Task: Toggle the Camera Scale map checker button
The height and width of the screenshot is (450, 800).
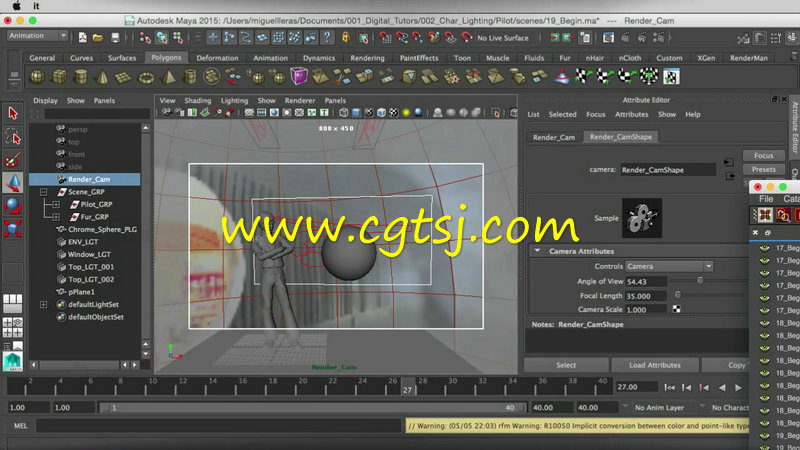Action: (x=677, y=309)
